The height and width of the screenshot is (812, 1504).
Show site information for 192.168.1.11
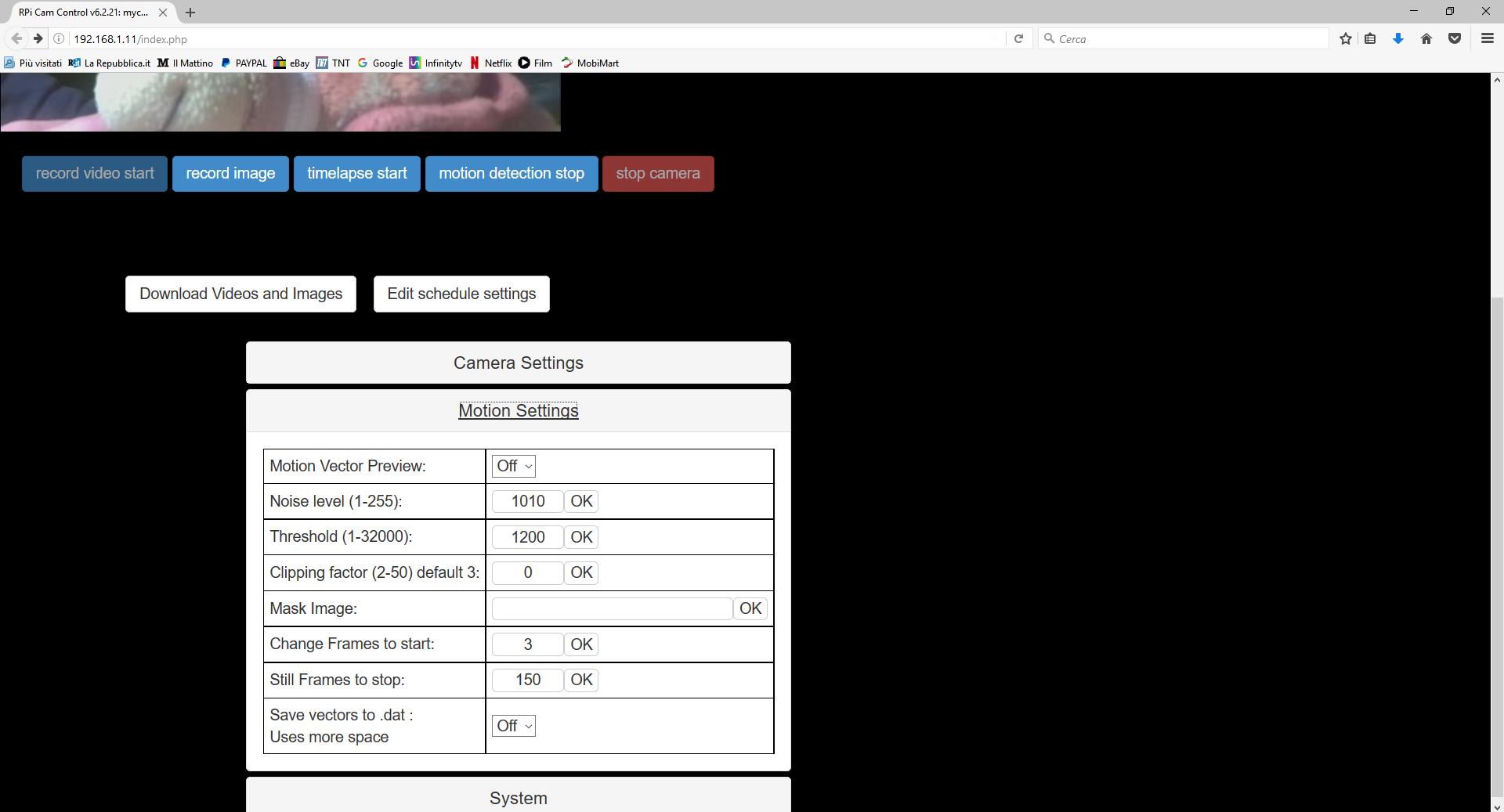59,38
